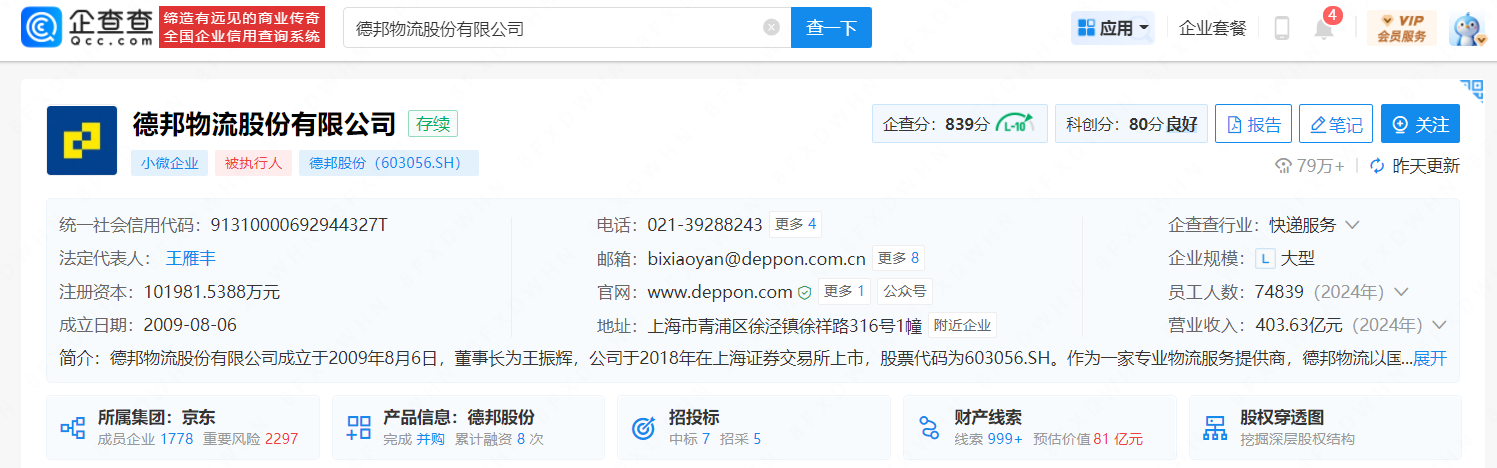Open the 企业套餐 menu item

1212,28
